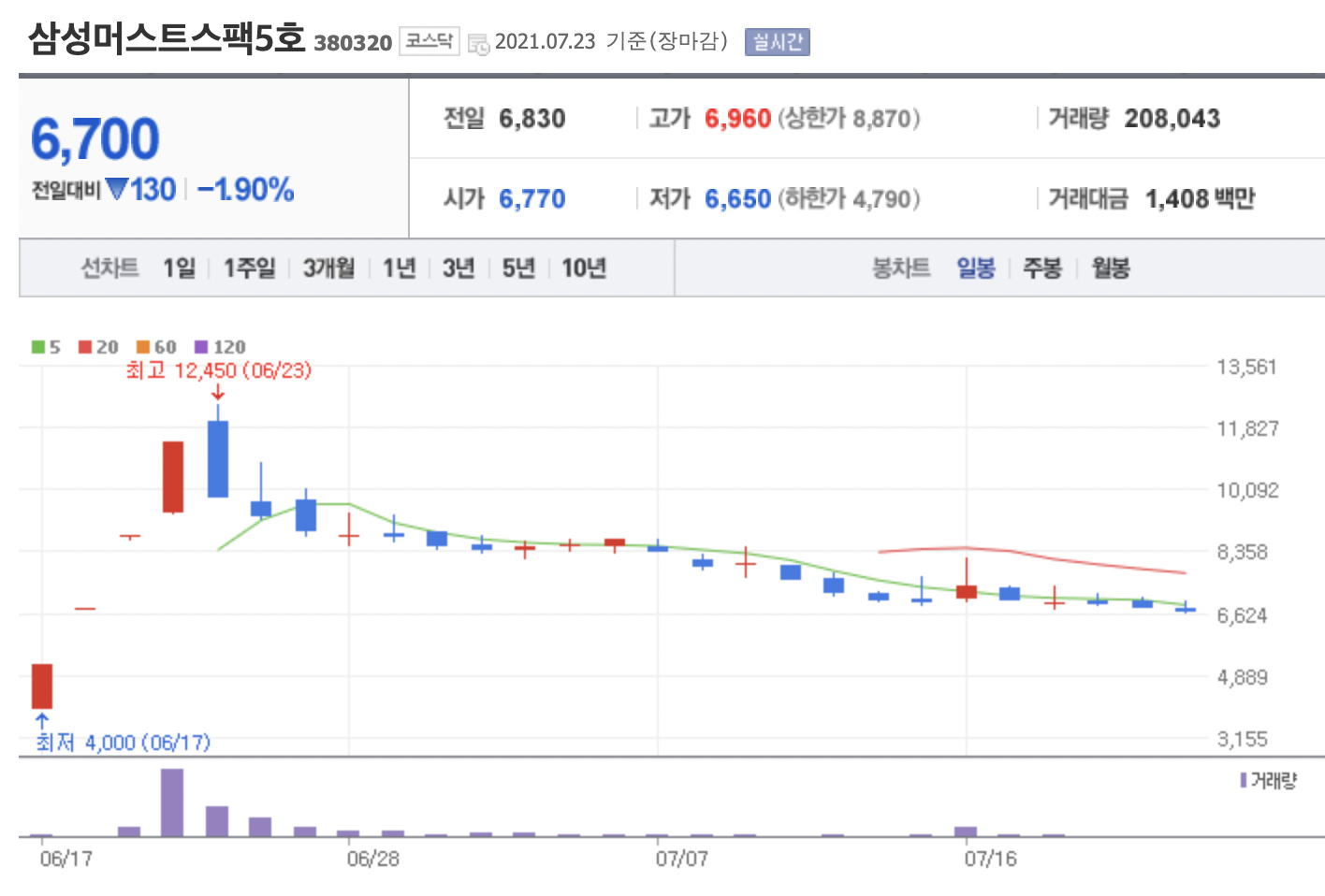The image size is (1325, 896).
Task: Click the green 5-day moving average legend
Action: click(46, 347)
